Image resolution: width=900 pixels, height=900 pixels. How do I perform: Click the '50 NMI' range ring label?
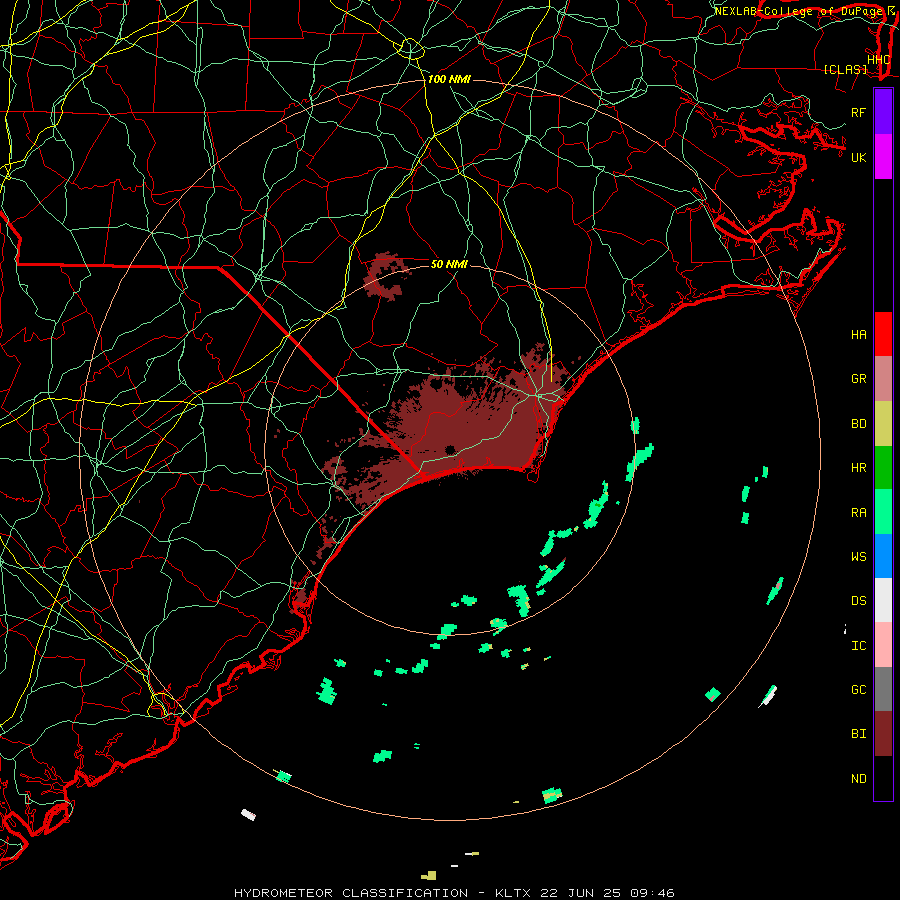tap(449, 264)
